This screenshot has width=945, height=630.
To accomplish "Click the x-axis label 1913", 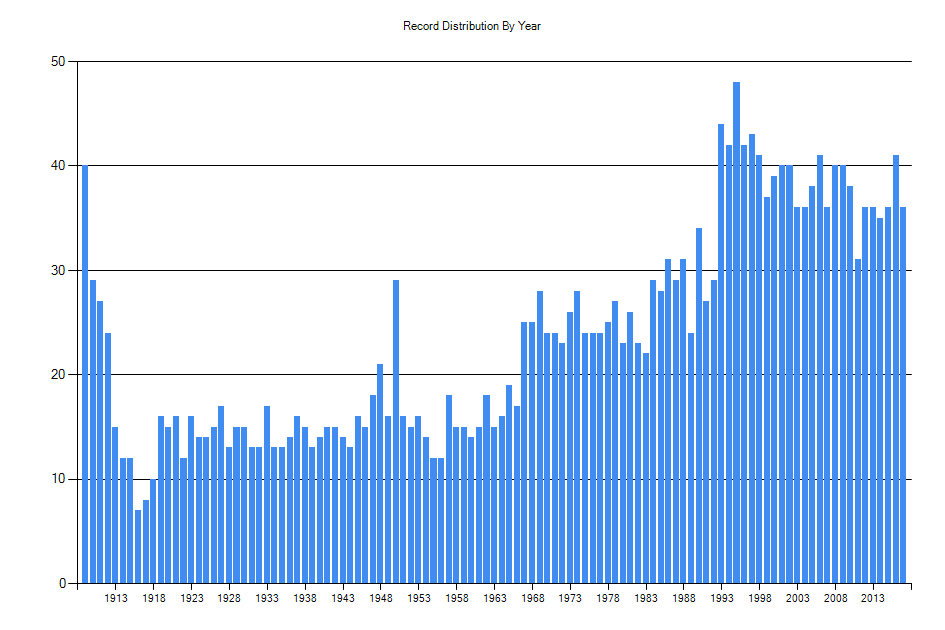I will pyautogui.click(x=116, y=598).
